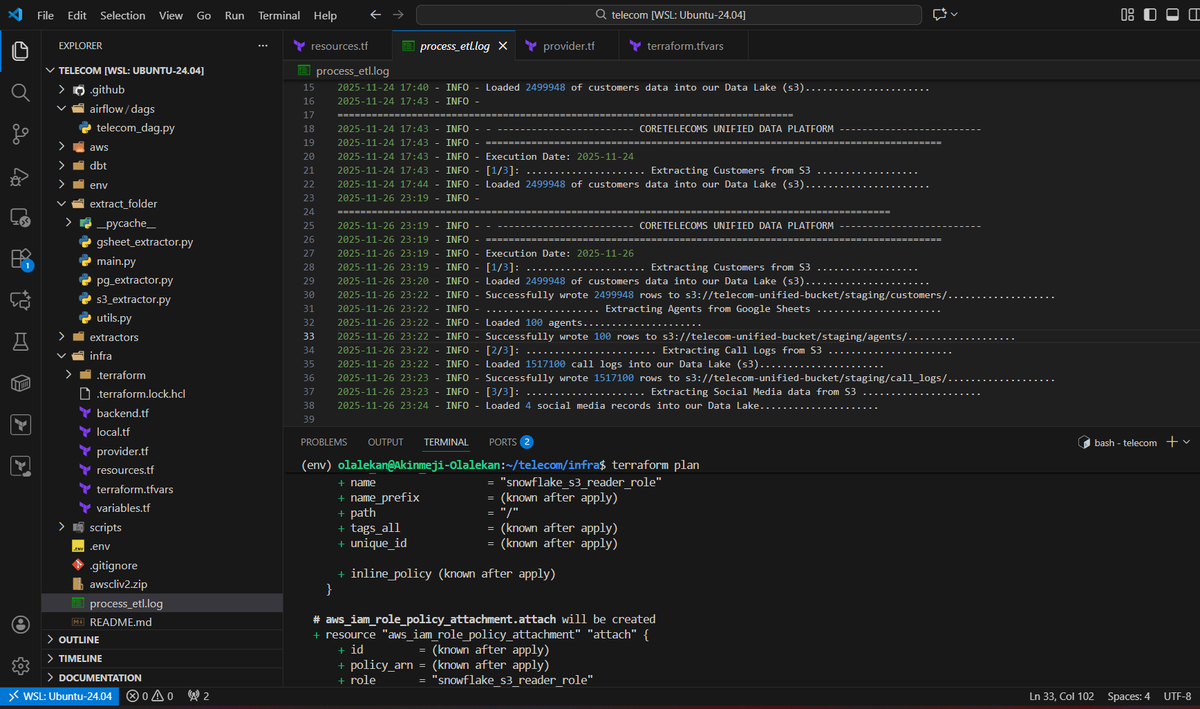Open the Source Control view
Screen dimensions: 1200x709
[21, 133]
